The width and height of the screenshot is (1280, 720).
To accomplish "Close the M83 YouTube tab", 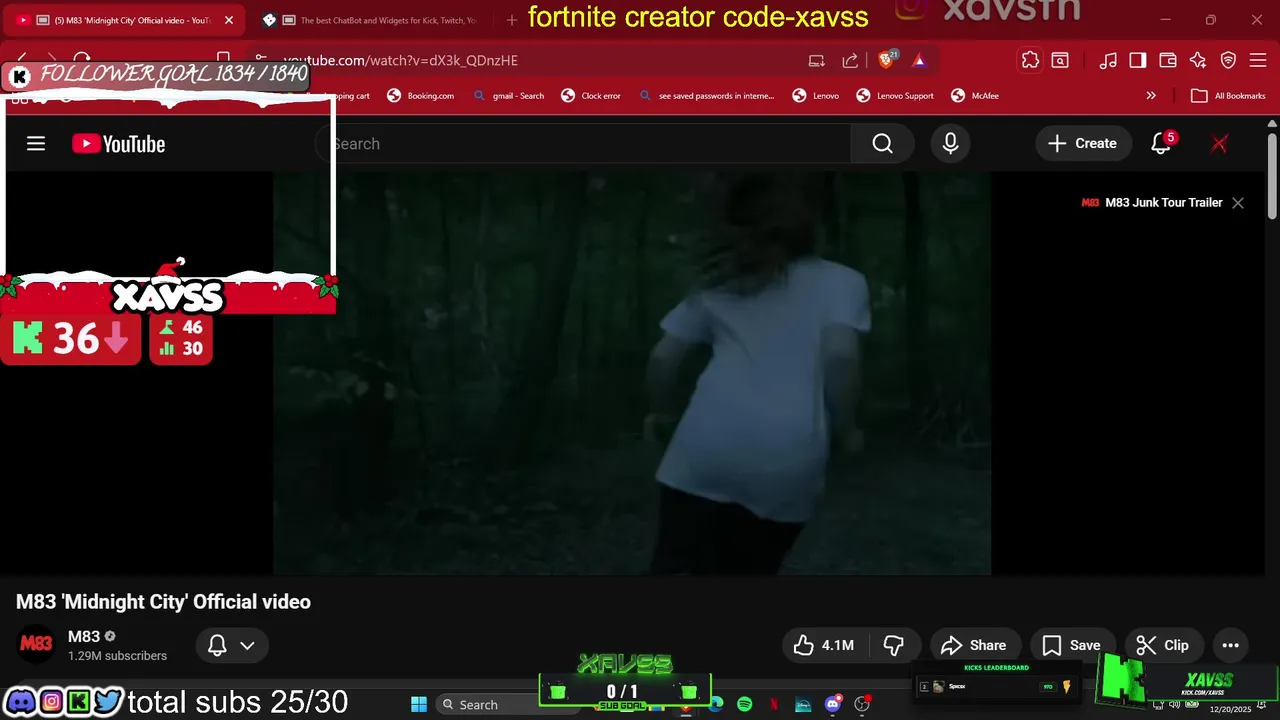I will pos(228,20).
